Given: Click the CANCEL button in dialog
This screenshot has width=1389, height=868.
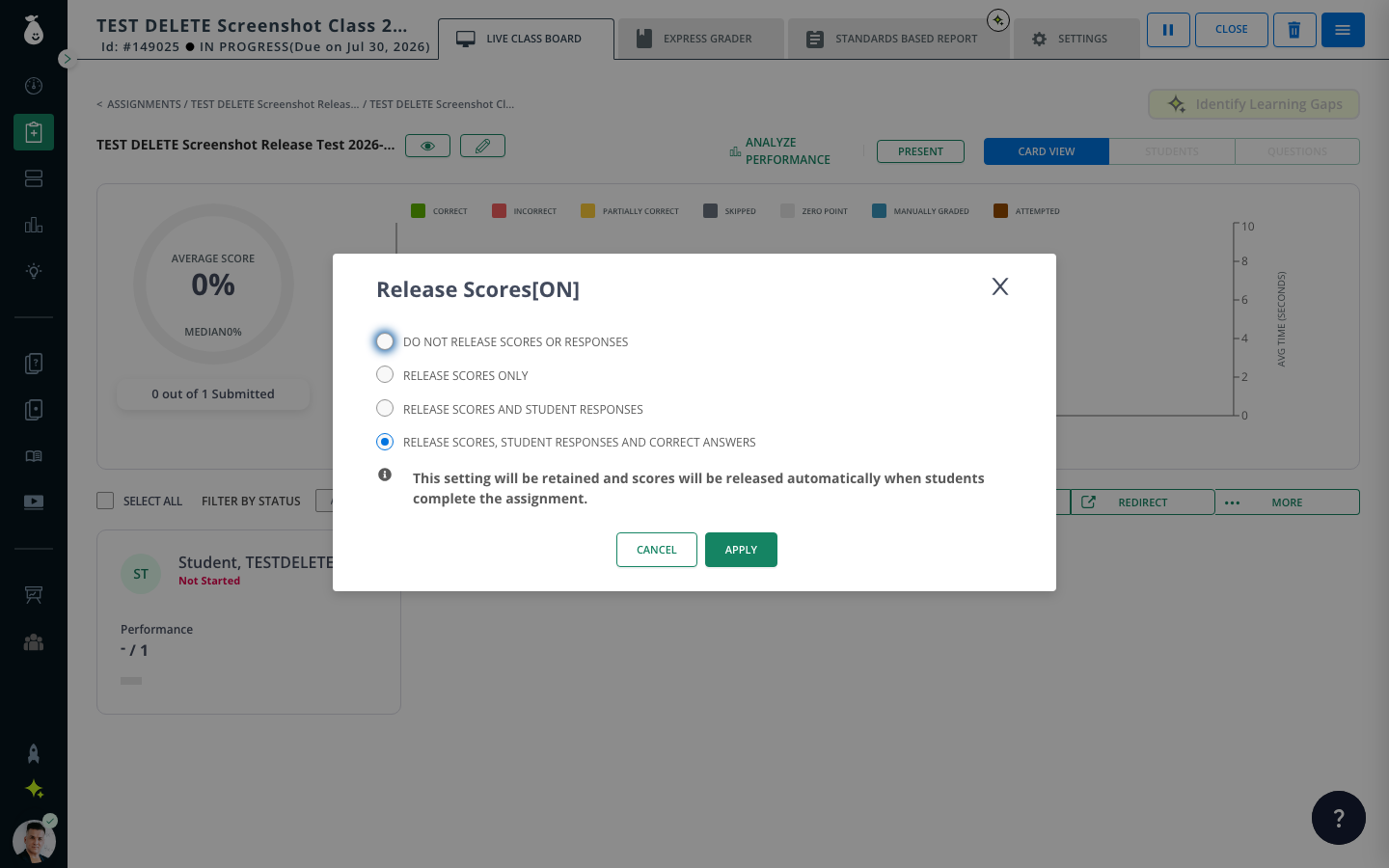Looking at the screenshot, I should pyautogui.click(x=657, y=550).
